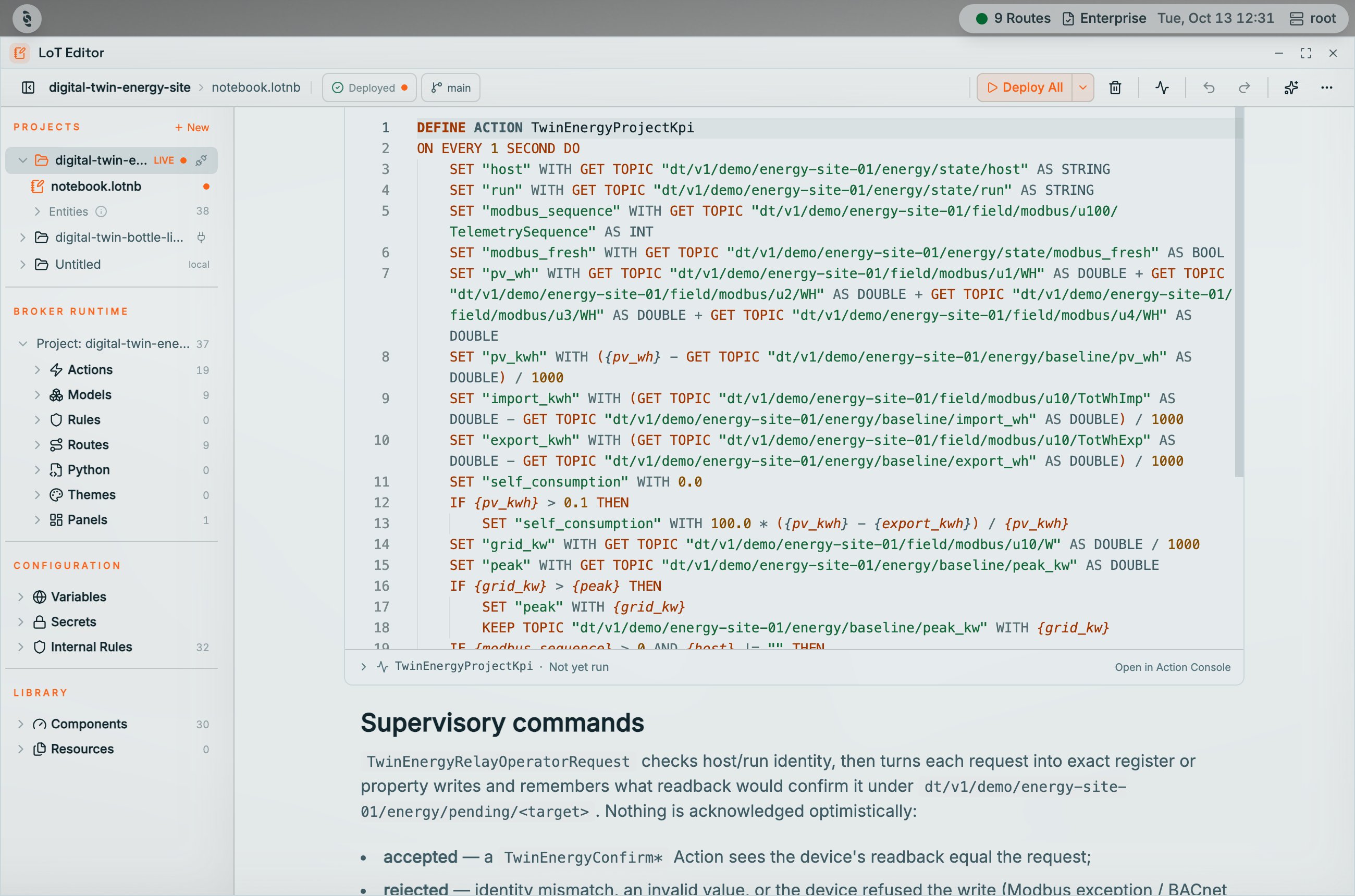Screen dimensions: 1355x896
Task: Expand the Actions runtime group
Action: 37,370
